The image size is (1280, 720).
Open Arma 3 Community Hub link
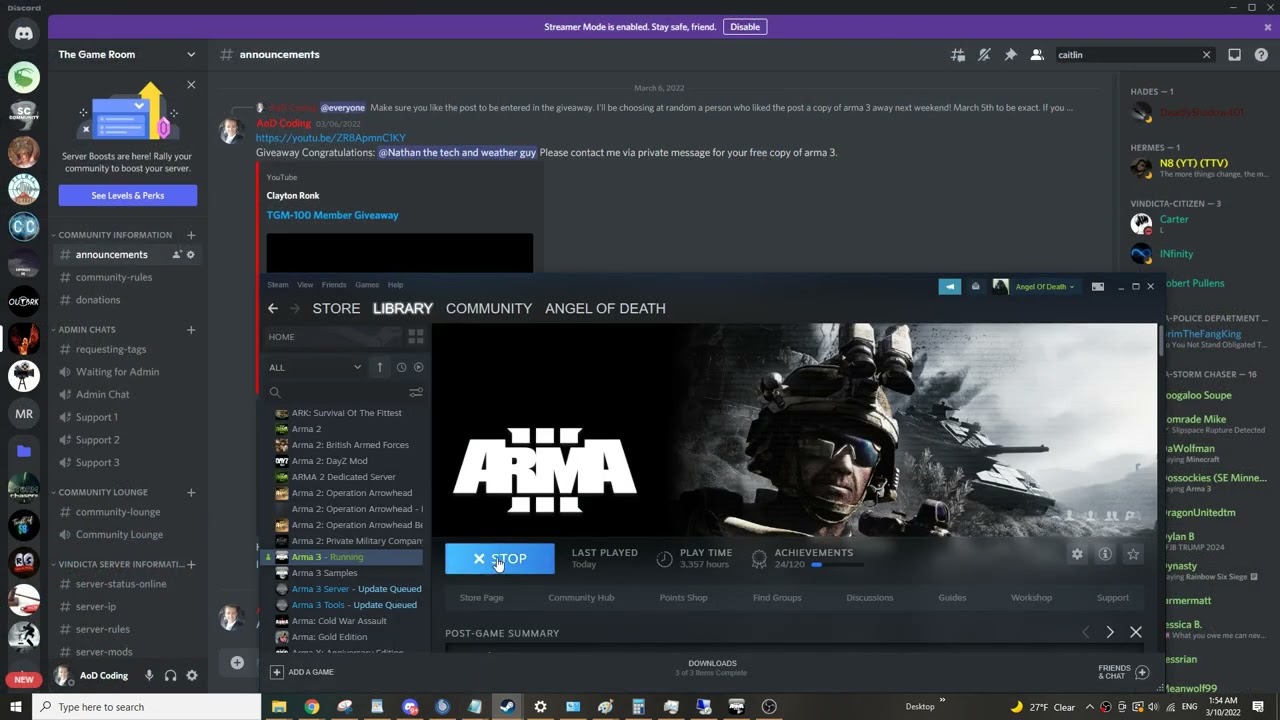click(x=581, y=598)
